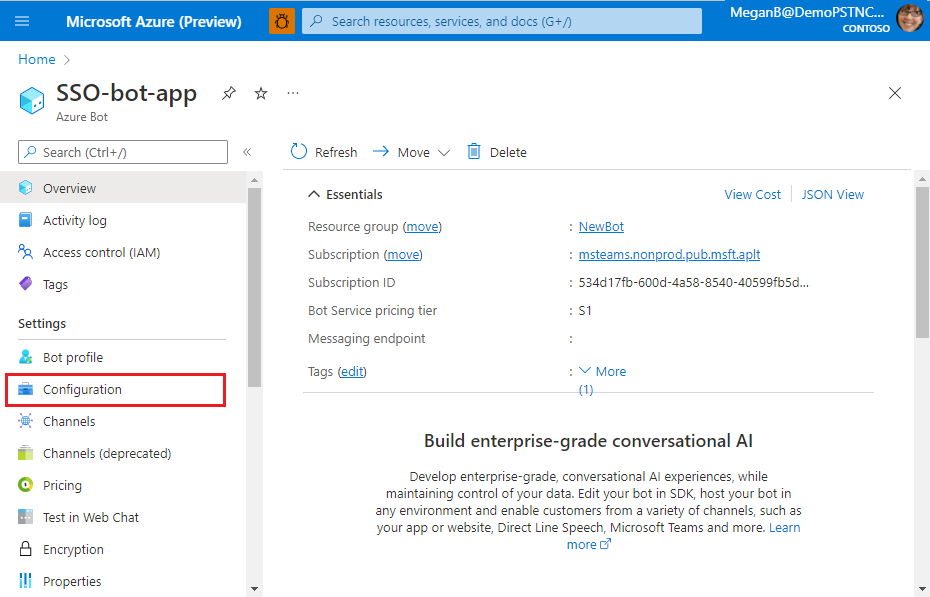930x597 pixels.
Task: Click move link beside Resource group
Action: click(422, 226)
